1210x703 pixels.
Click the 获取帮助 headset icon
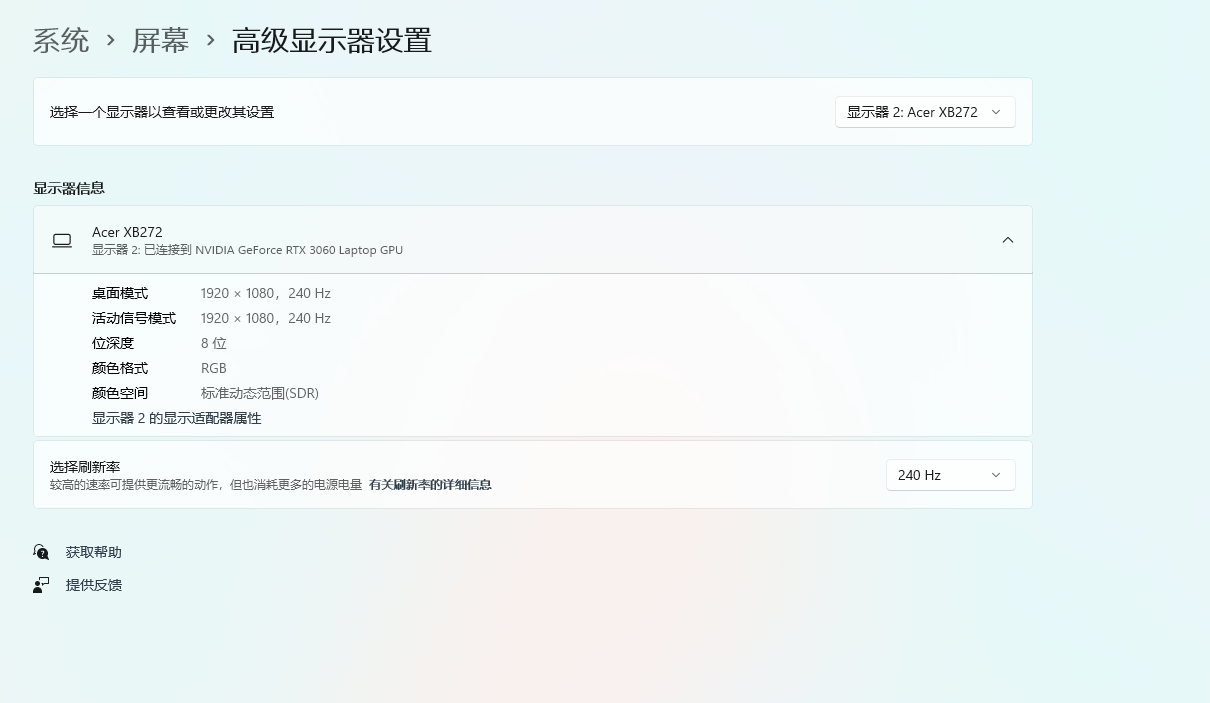tap(41, 552)
